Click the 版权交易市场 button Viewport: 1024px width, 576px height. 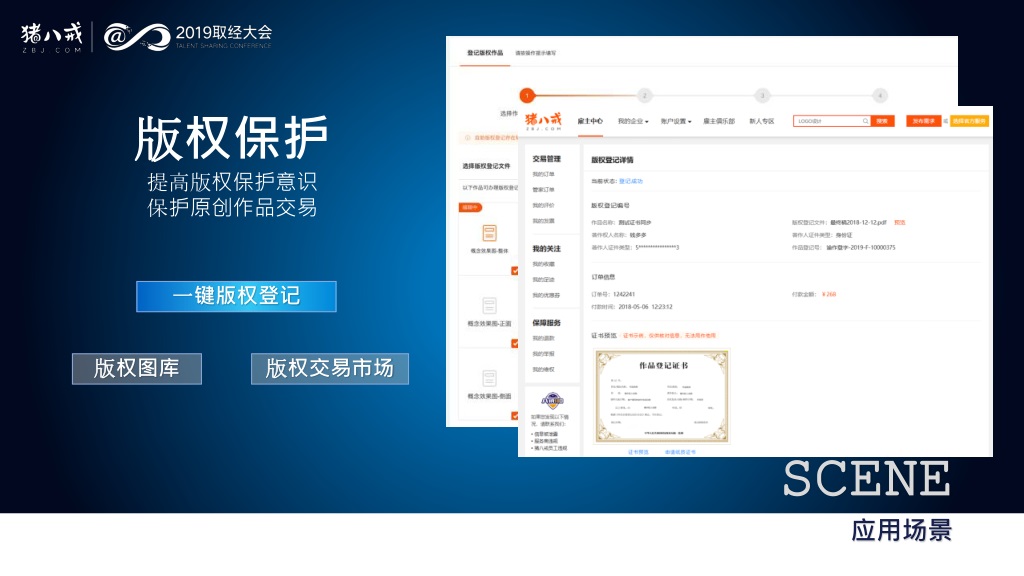(330, 369)
